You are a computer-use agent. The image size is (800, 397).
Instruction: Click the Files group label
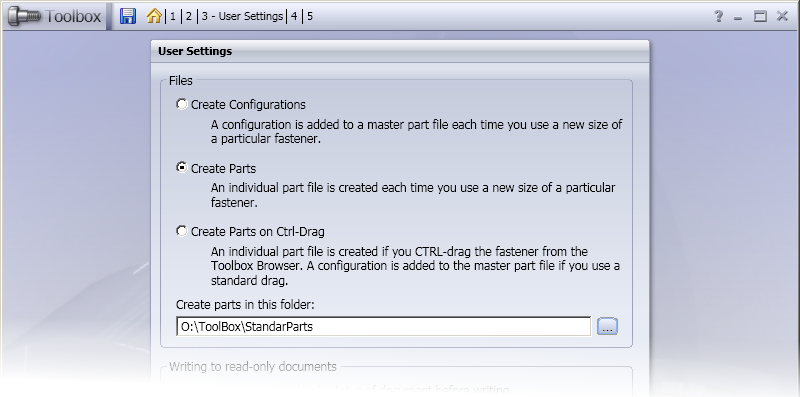coord(181,81)
